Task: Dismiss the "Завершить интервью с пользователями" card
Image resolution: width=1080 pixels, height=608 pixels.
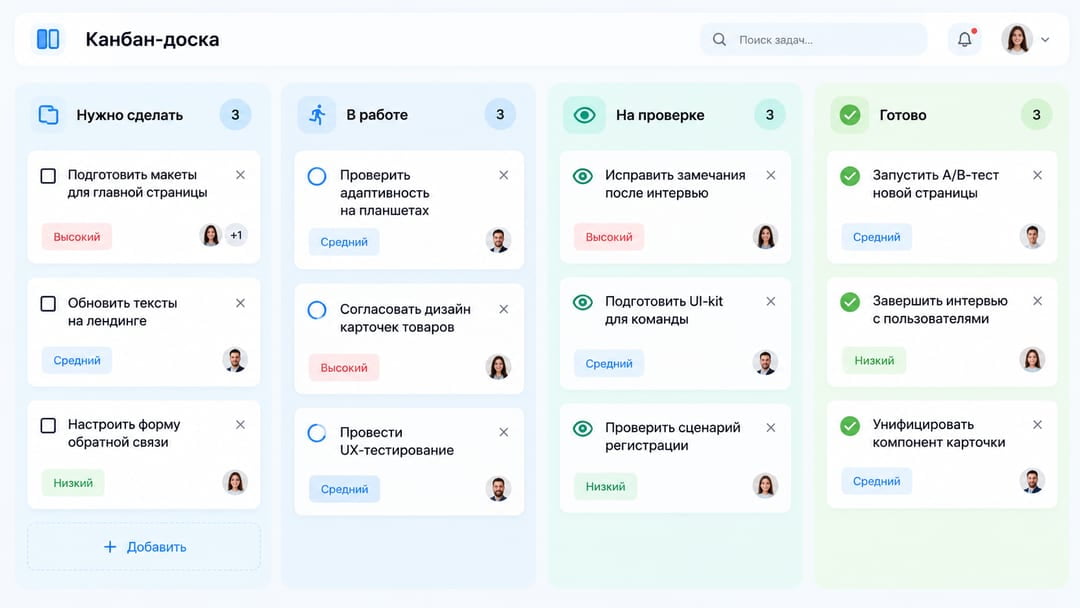Action: [x=1037, y=301]
